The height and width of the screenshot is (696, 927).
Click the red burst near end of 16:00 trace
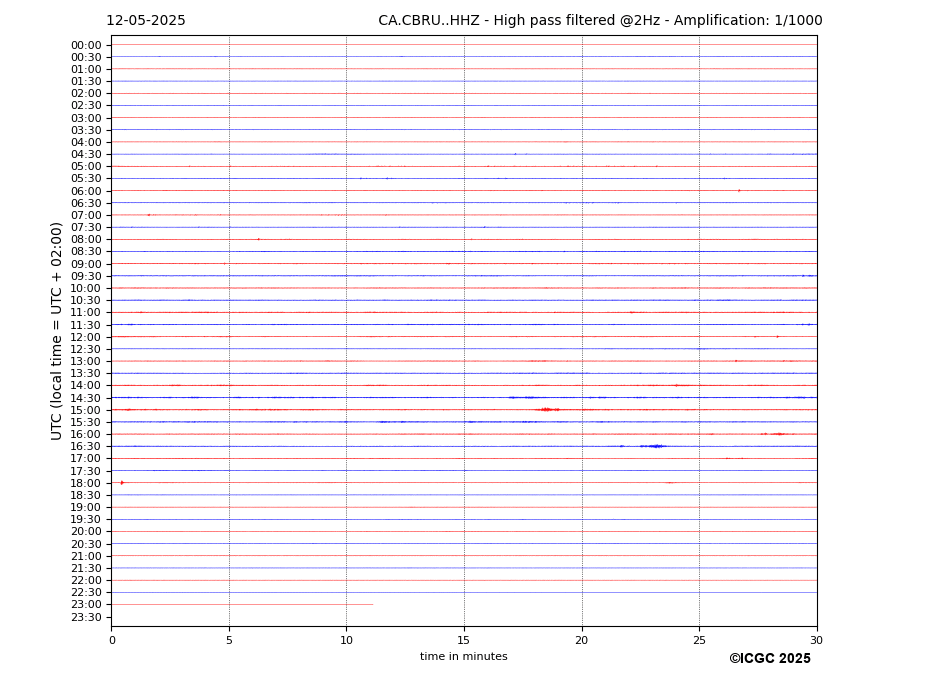tap(777, 434)
